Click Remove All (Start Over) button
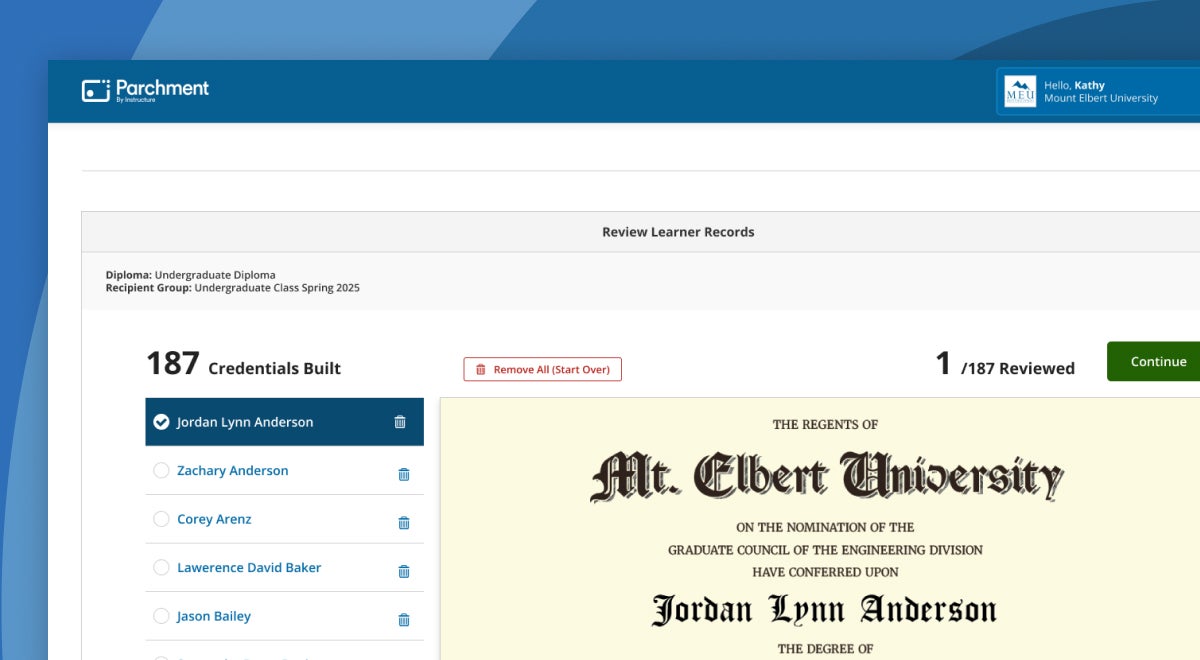 pos(542,369)
